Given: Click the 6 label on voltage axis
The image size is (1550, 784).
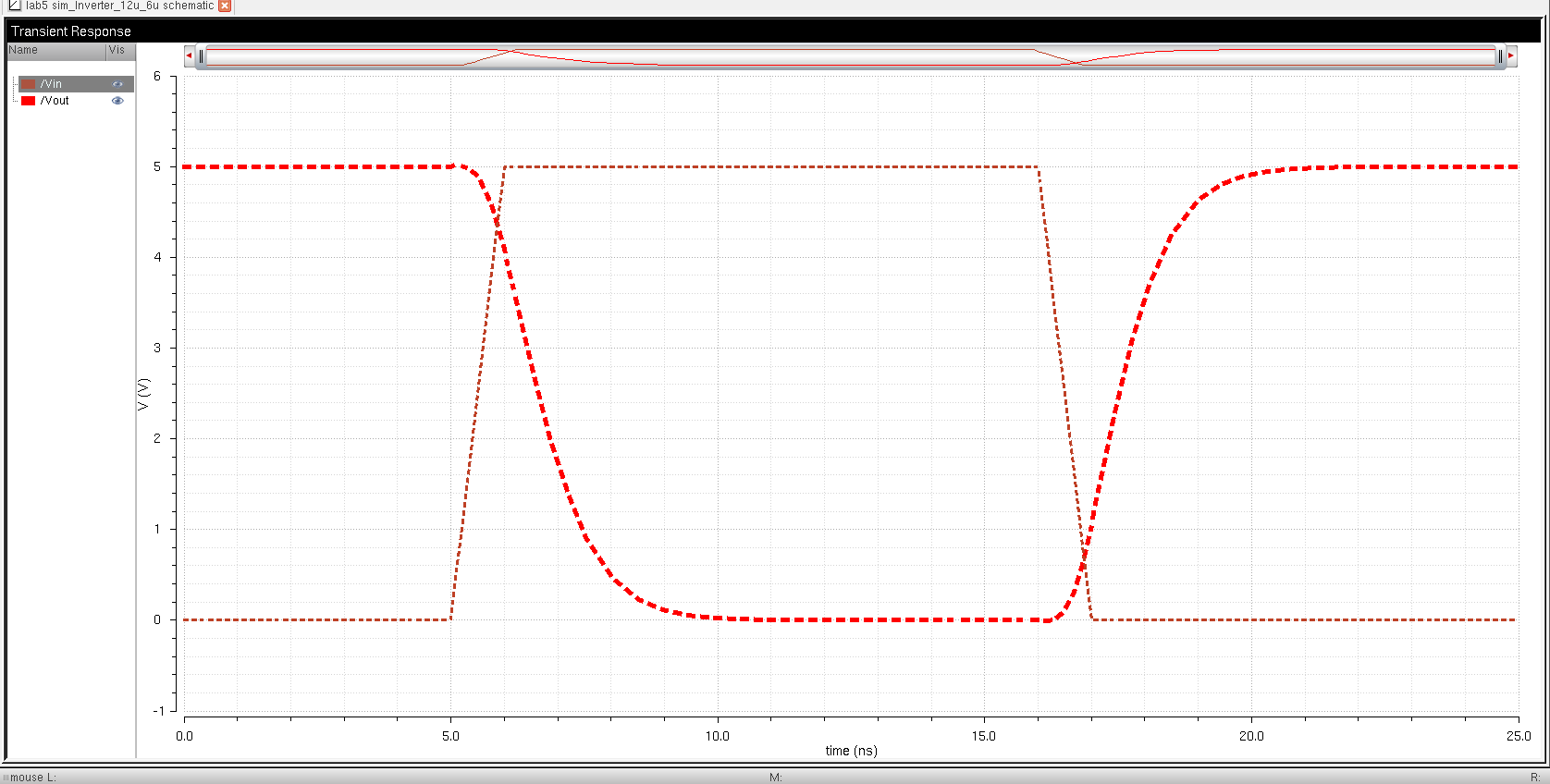Looking at the screenshot, I should 157,76.
